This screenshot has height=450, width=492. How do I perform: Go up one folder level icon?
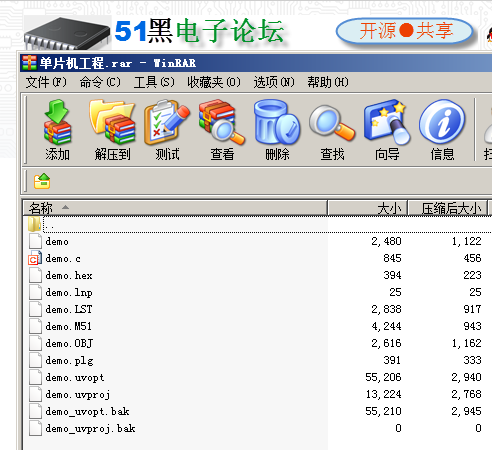click(42, 181)
